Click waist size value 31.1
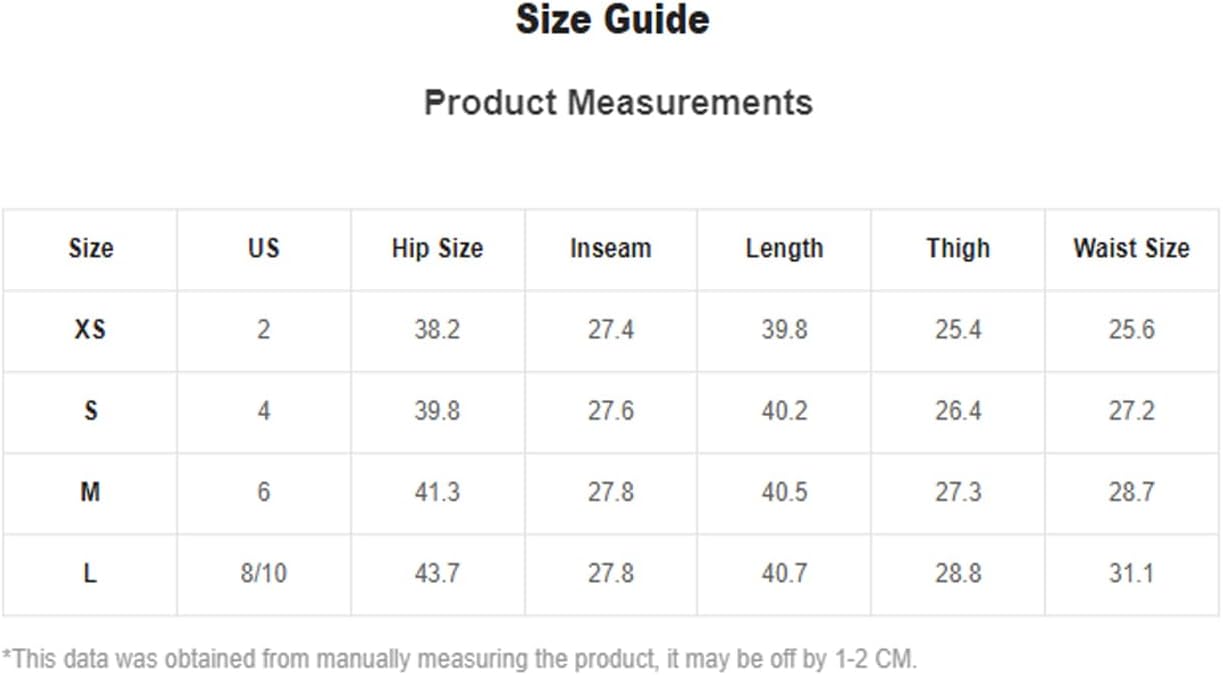 pos(1131,574)
